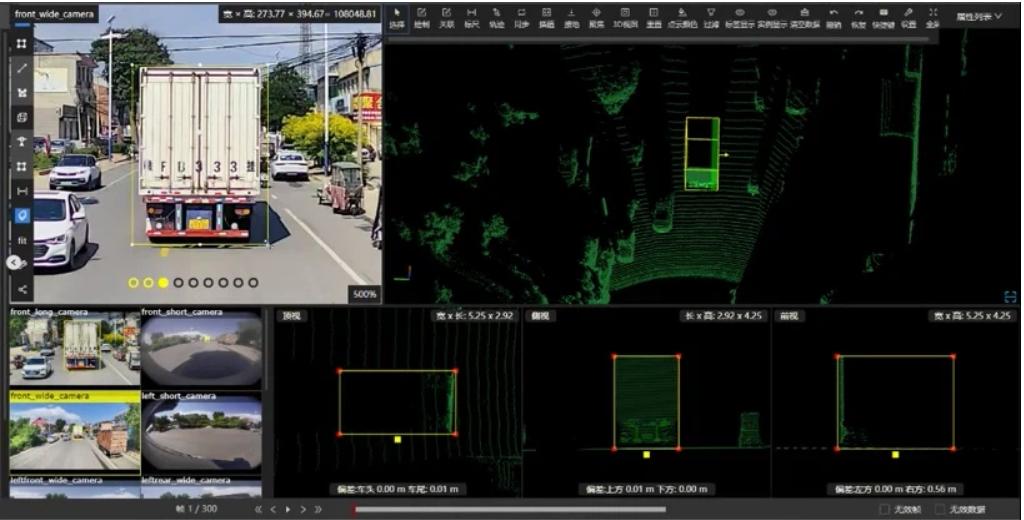Check the 无效数据 invalid data checkbox
Viewport: 1024px width, 520px height.
[940, 509]
